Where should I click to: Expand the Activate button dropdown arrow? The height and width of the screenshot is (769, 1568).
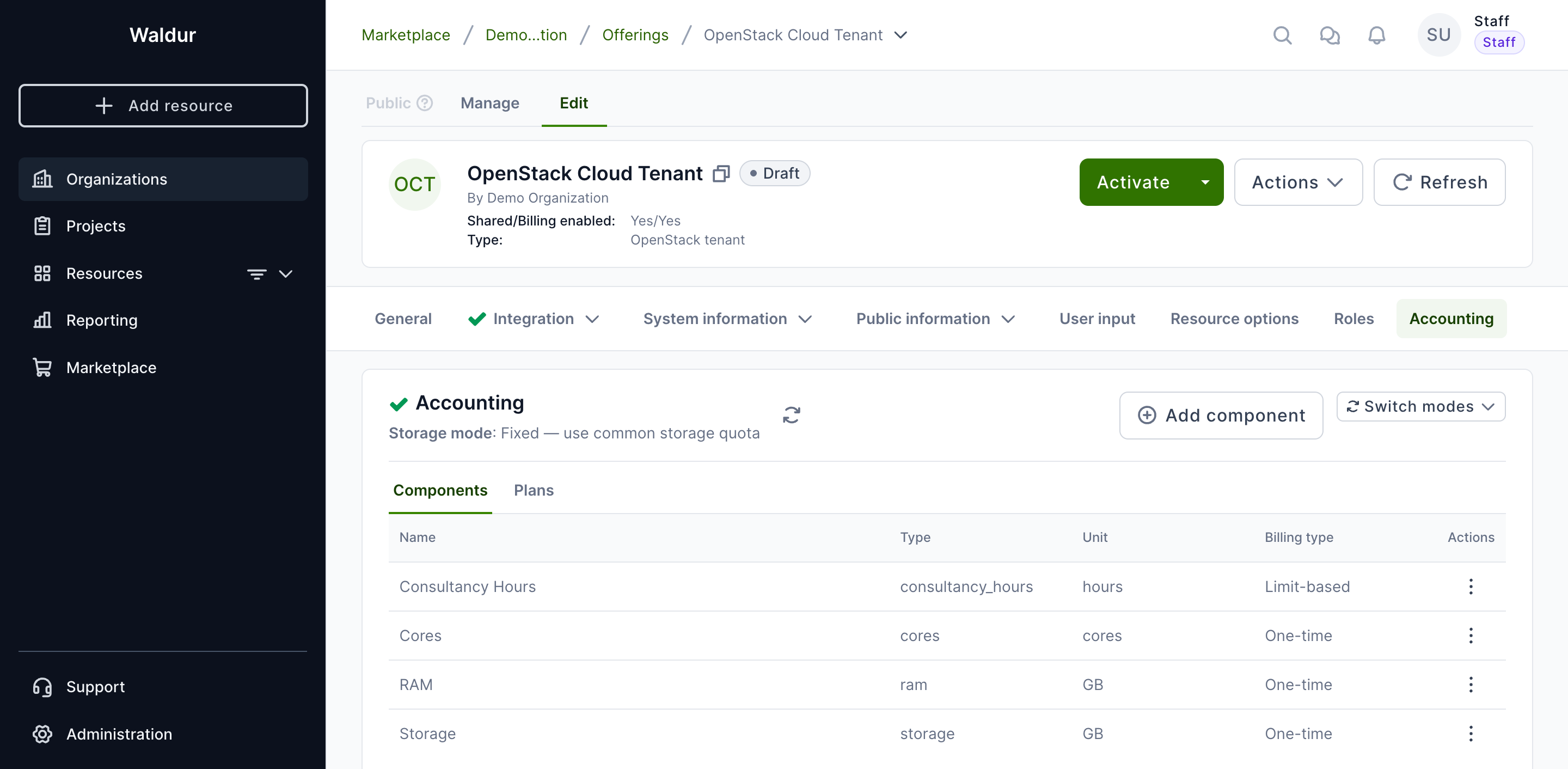click(1205, 182)
